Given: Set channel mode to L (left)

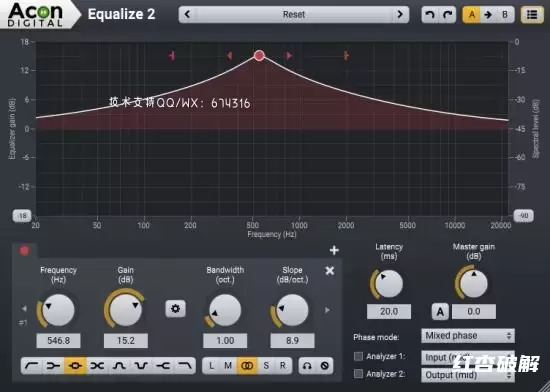Looking at the screenshot, I should 212,366.
